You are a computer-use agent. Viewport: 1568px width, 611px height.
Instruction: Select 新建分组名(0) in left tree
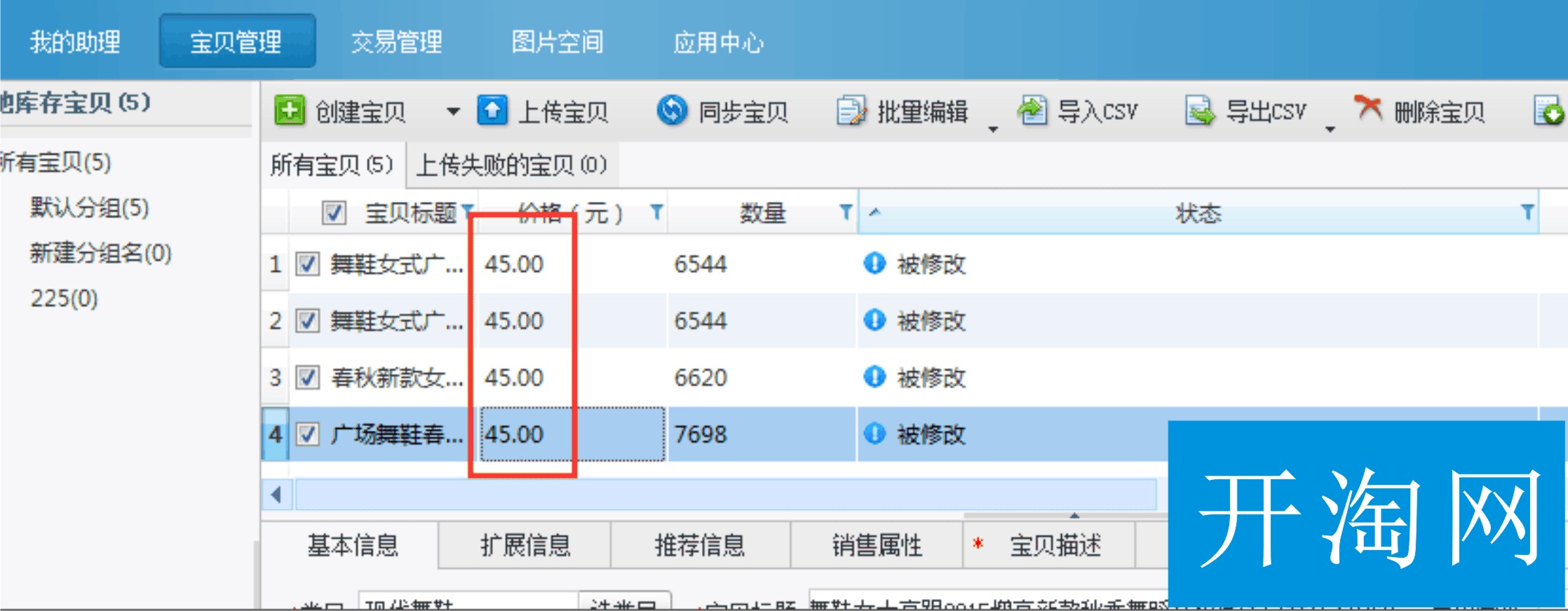(100, 253)
